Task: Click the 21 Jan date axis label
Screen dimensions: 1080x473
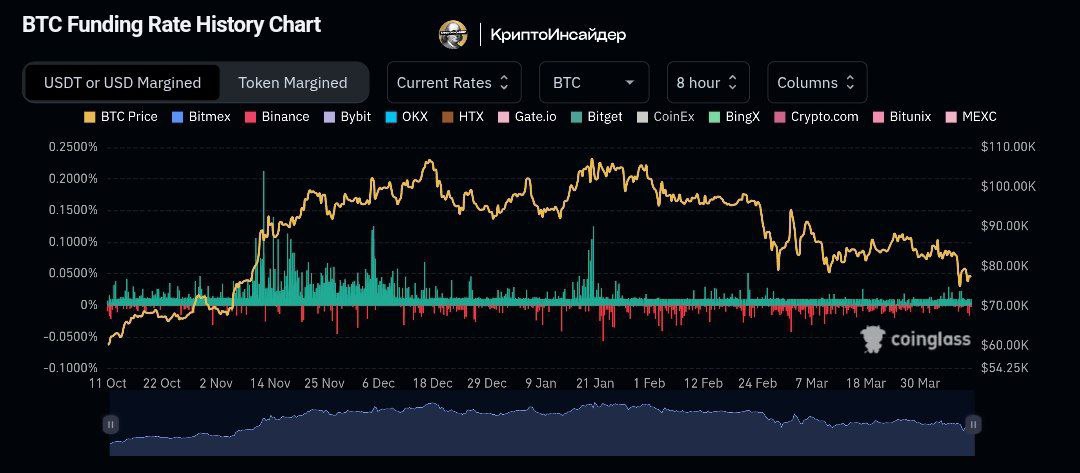Action: click(594, 383)
